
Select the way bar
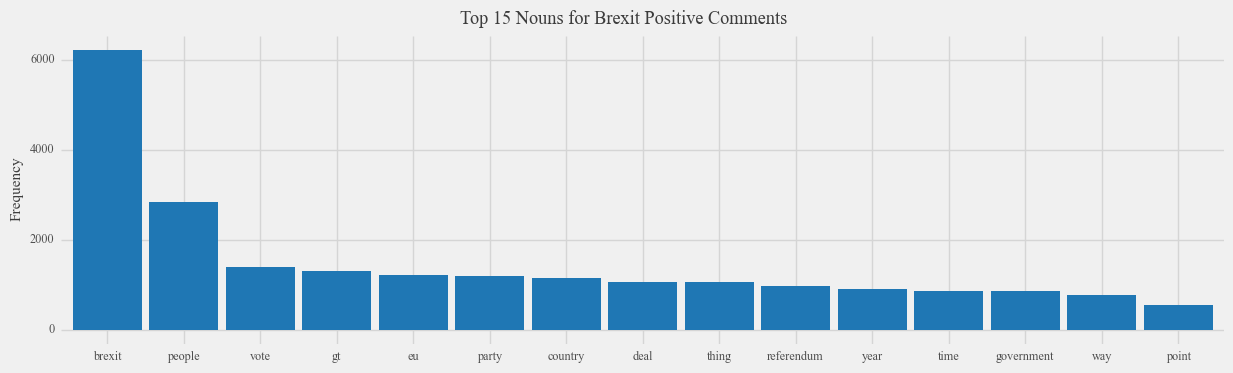[x=1101, y=312]
